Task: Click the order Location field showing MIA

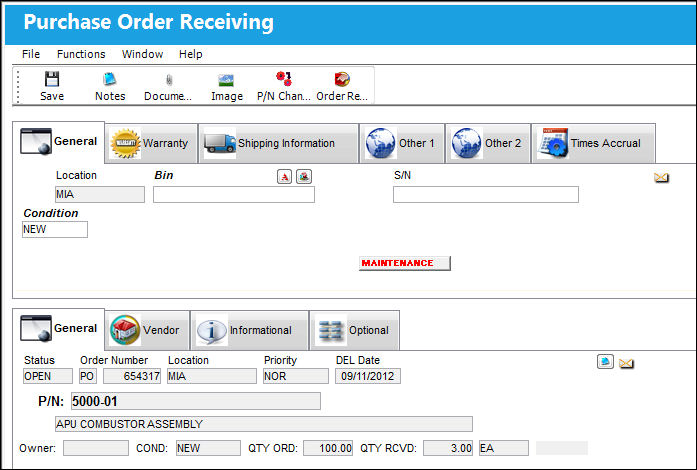Action: click(x=212, y=376)
